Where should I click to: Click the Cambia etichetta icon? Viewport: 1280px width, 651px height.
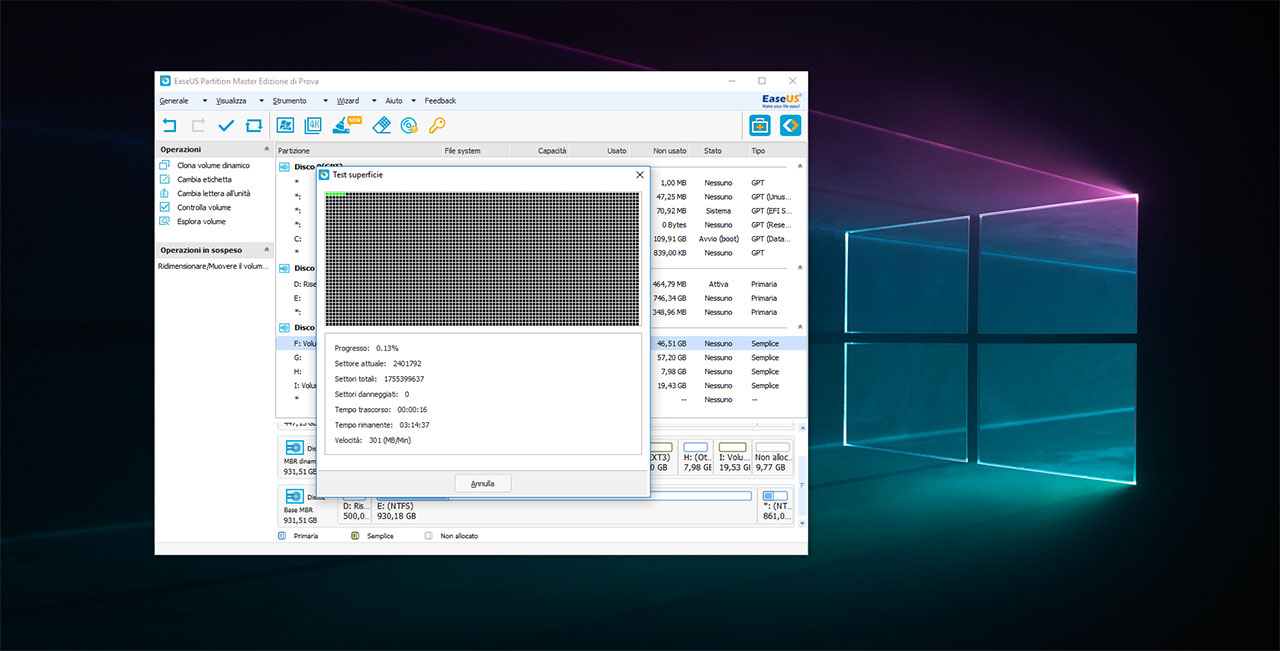(166, 179)
